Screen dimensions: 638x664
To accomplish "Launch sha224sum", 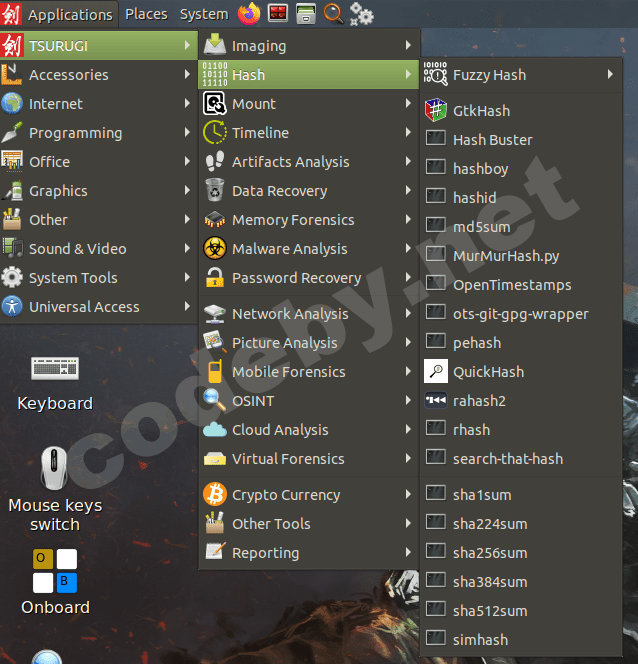I will tap(521, 523).
